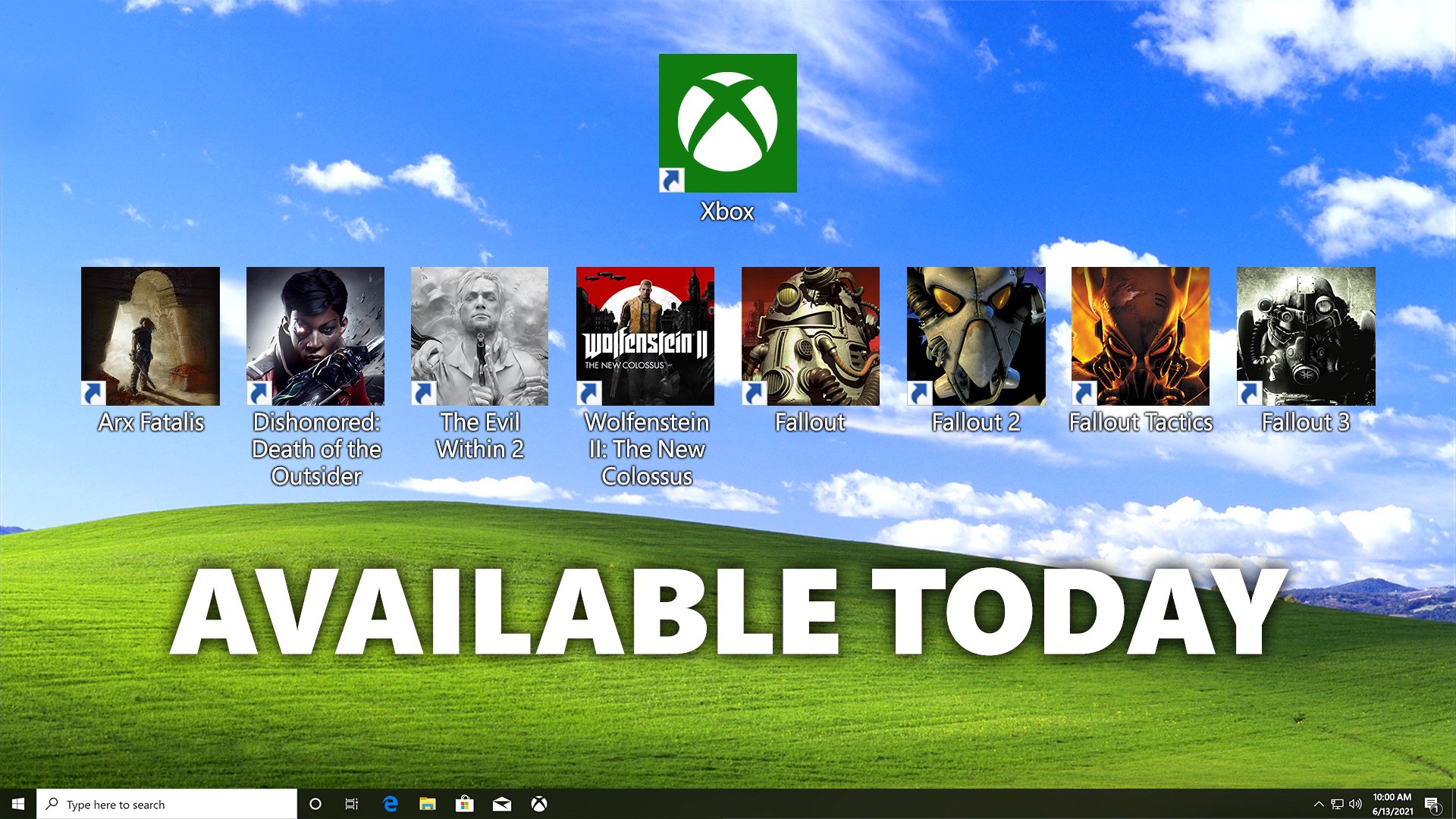Click the network status tray icon
This screenshot has width=1456, height=819.
(1336, 805)
